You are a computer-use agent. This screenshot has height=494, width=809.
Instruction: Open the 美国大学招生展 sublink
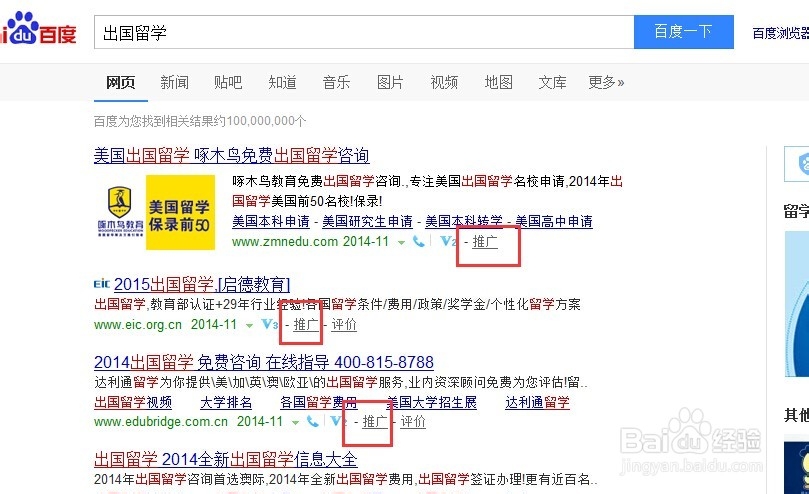(431, 403)
